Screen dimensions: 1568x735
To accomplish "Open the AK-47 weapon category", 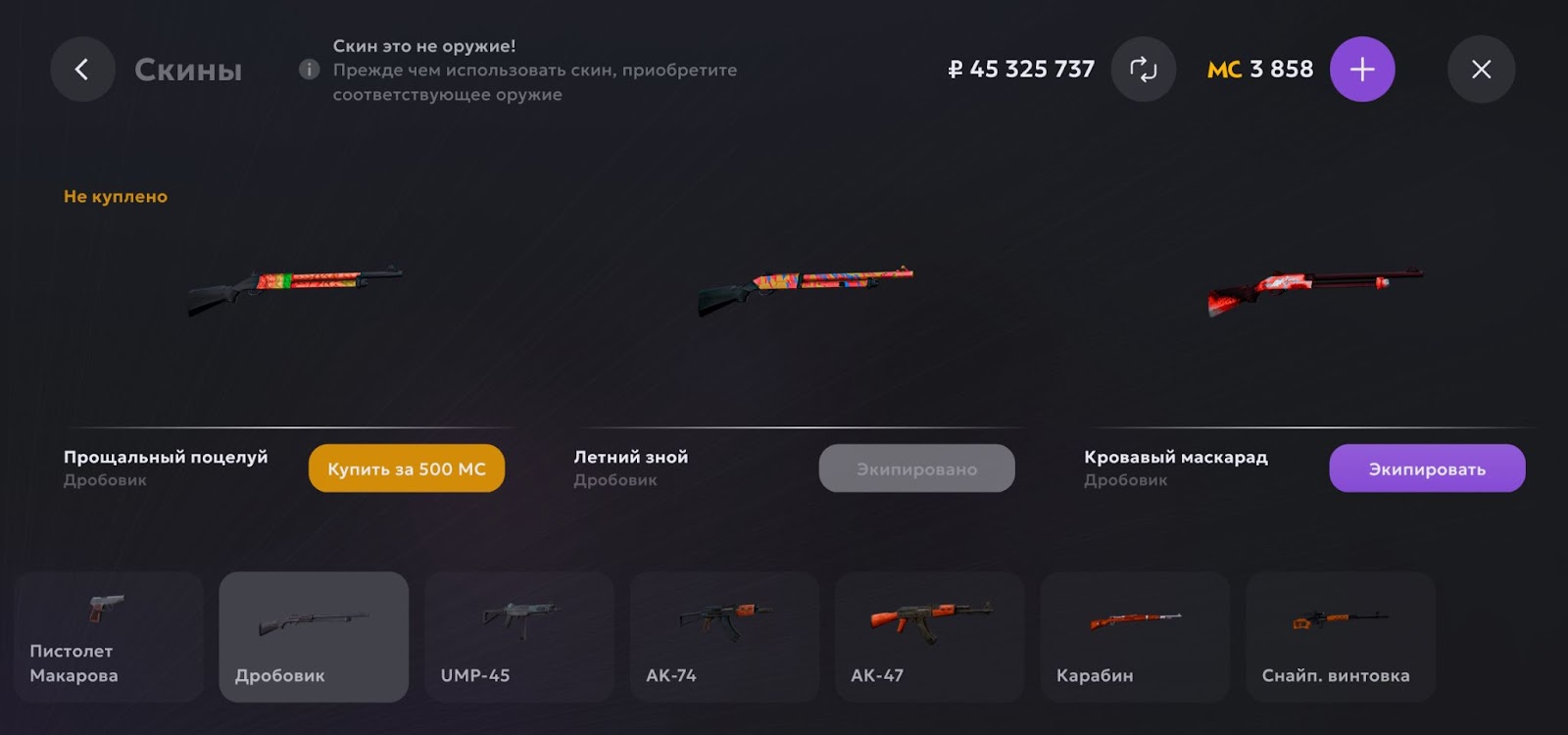I will 930,637.
